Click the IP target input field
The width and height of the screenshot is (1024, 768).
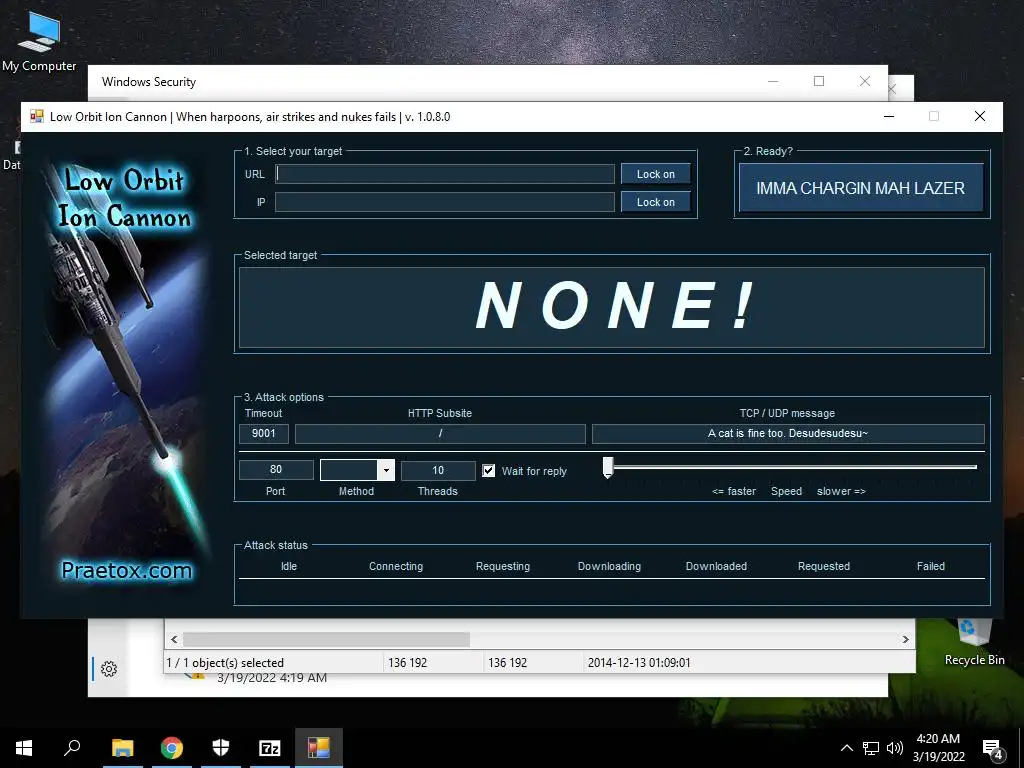444,202
